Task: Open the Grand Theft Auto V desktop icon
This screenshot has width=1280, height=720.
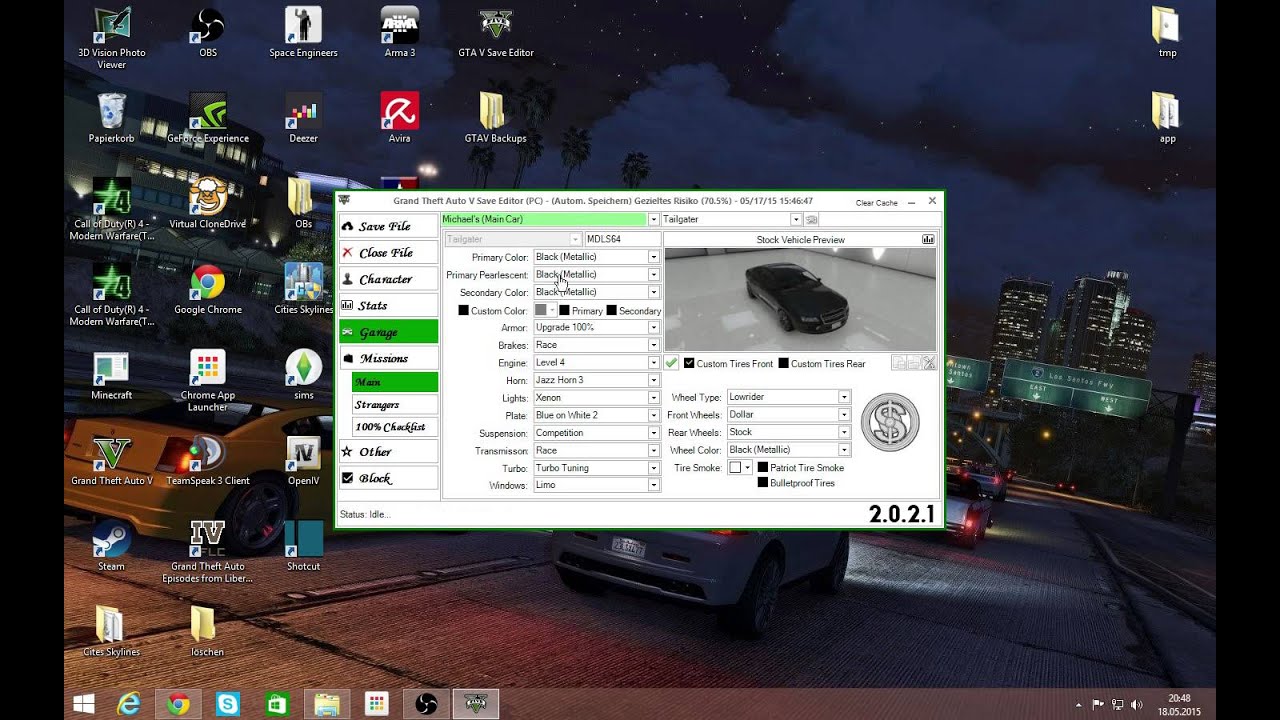Action: [x=112, y=461]
